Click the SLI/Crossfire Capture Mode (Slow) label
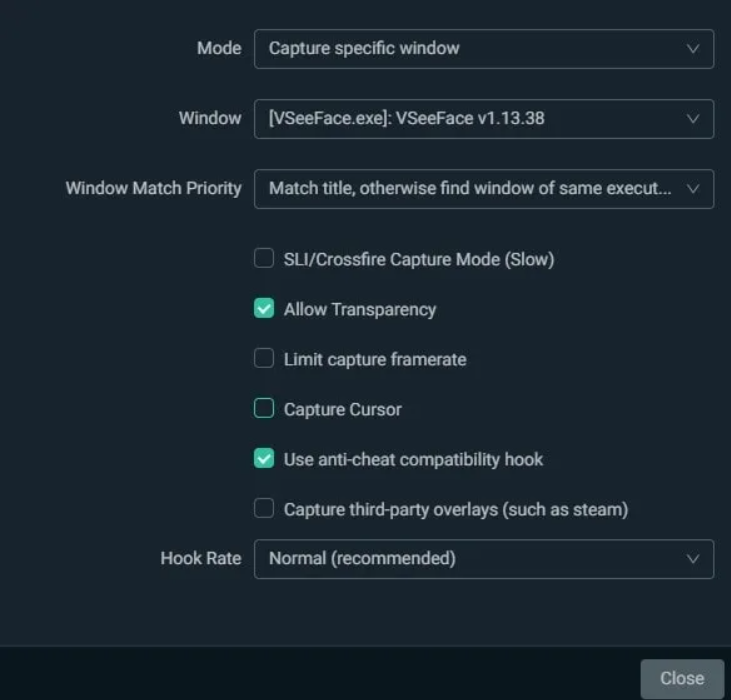731x700 pixels. point(419,260)
